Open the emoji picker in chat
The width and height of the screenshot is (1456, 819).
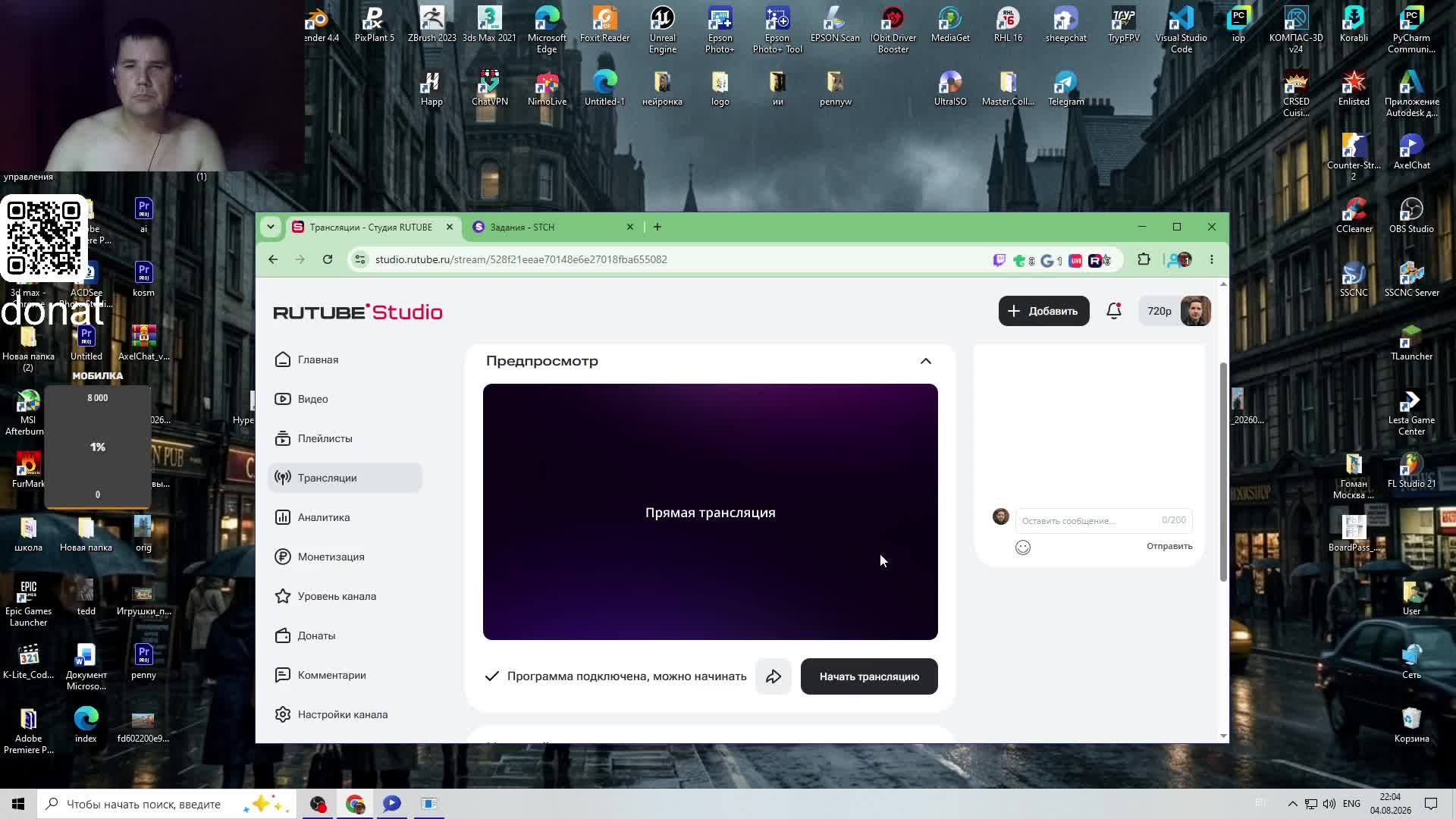point(1023,548)
